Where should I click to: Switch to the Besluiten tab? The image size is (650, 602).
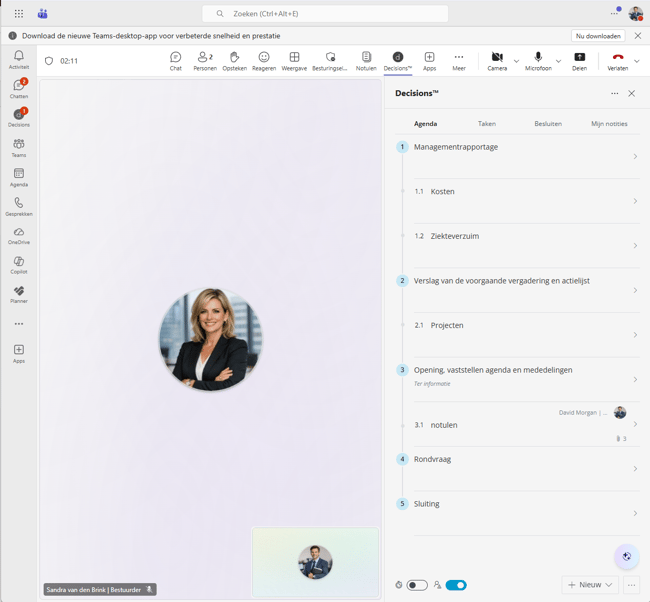point(548,124)
